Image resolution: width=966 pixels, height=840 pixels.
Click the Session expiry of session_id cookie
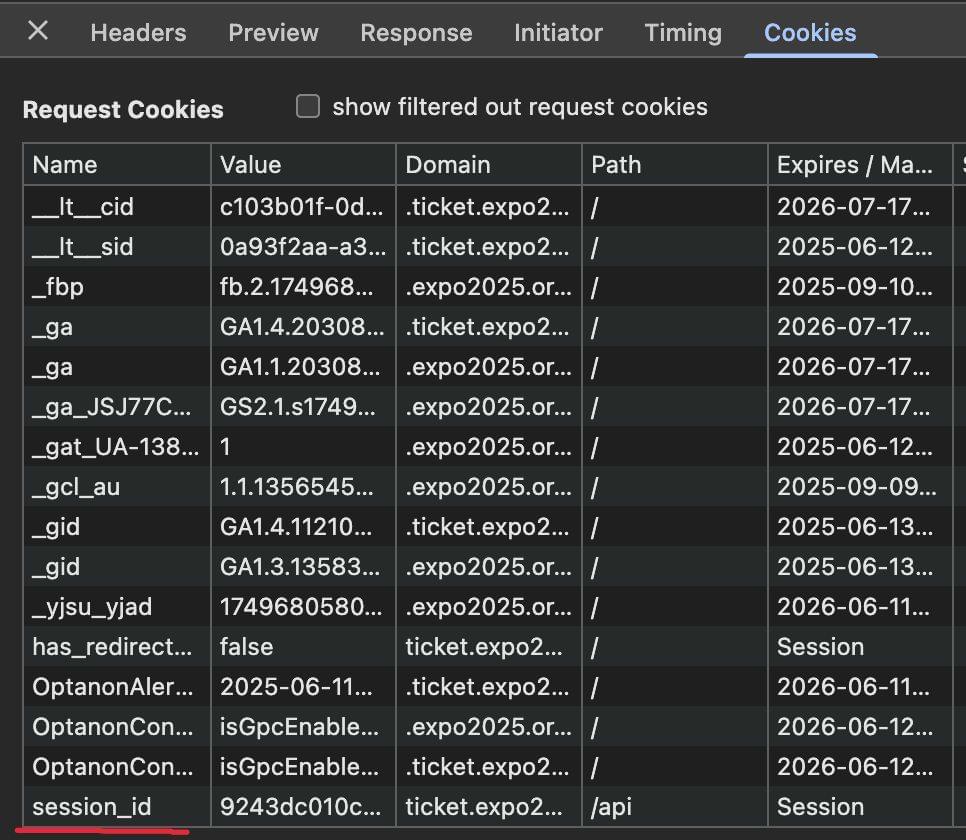tap(821, 807)
